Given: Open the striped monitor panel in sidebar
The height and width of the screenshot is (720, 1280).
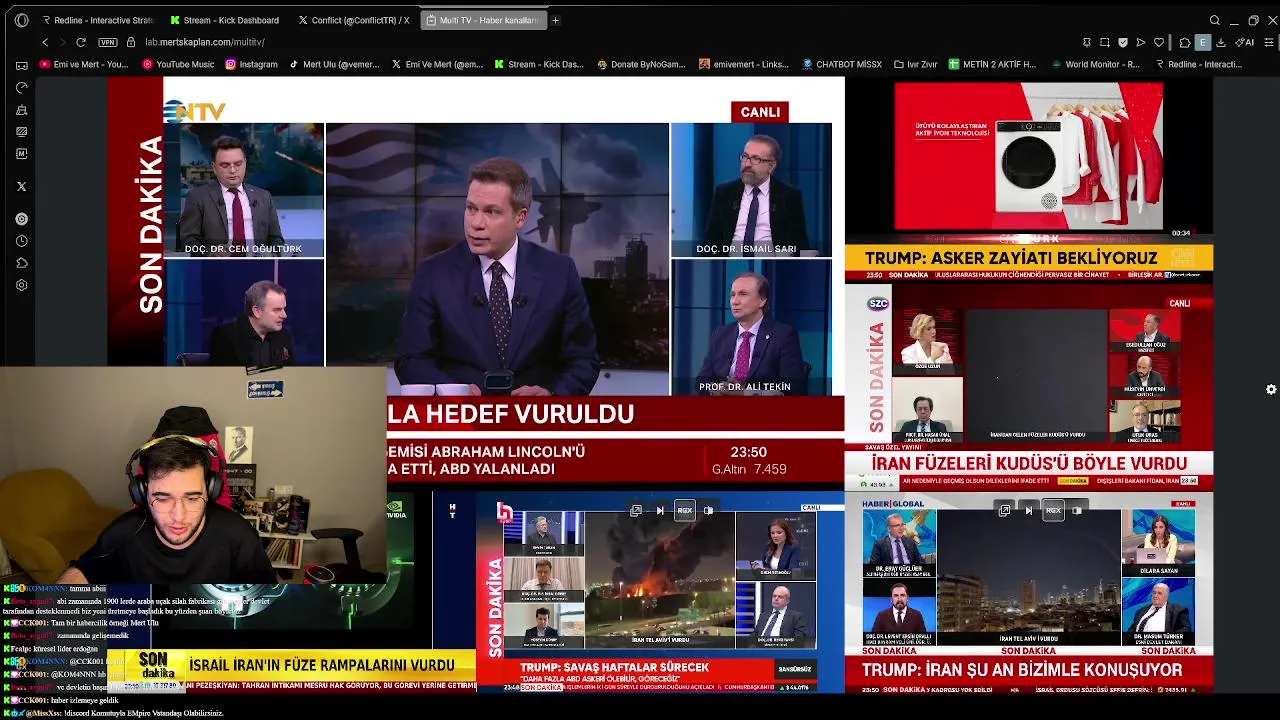Looking at the screenshot, I should [x=22, y=131].
